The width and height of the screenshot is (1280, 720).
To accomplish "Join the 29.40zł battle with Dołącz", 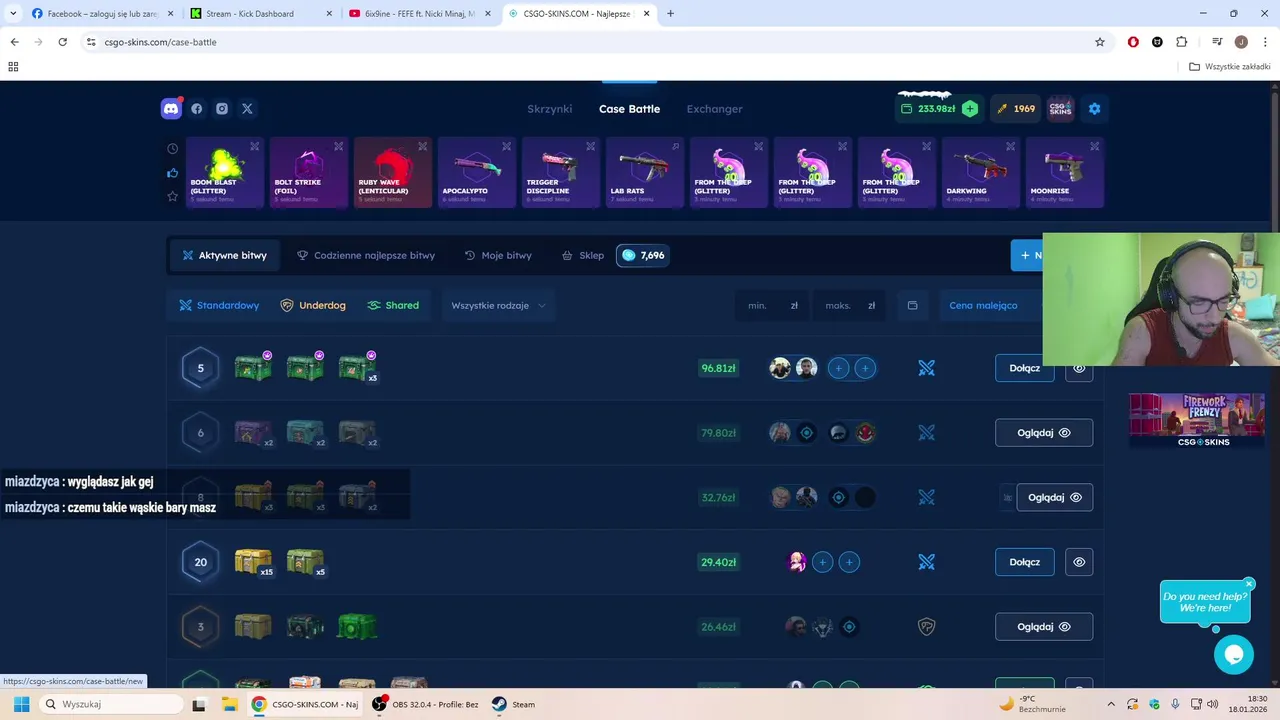I will 1024,562.
